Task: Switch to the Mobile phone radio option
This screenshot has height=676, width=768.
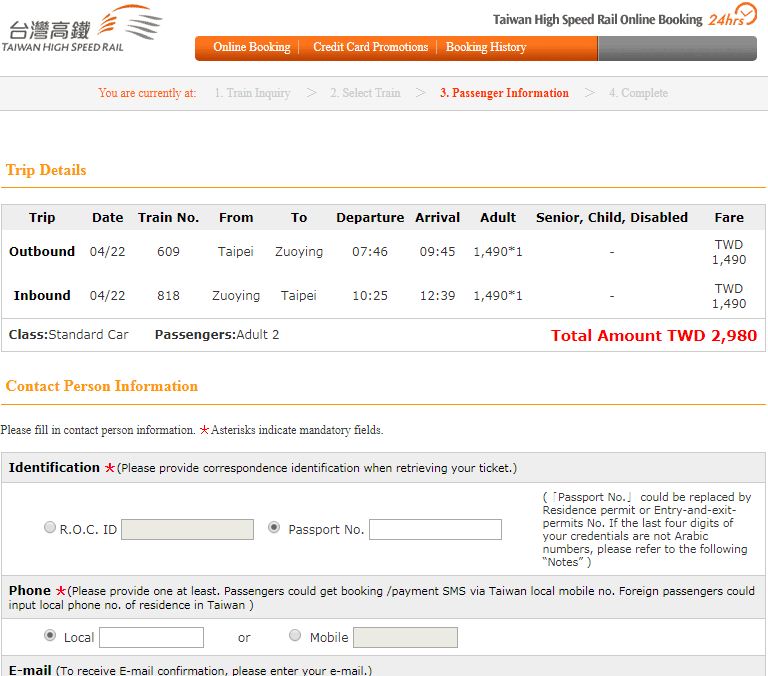Action: point(295,635)
